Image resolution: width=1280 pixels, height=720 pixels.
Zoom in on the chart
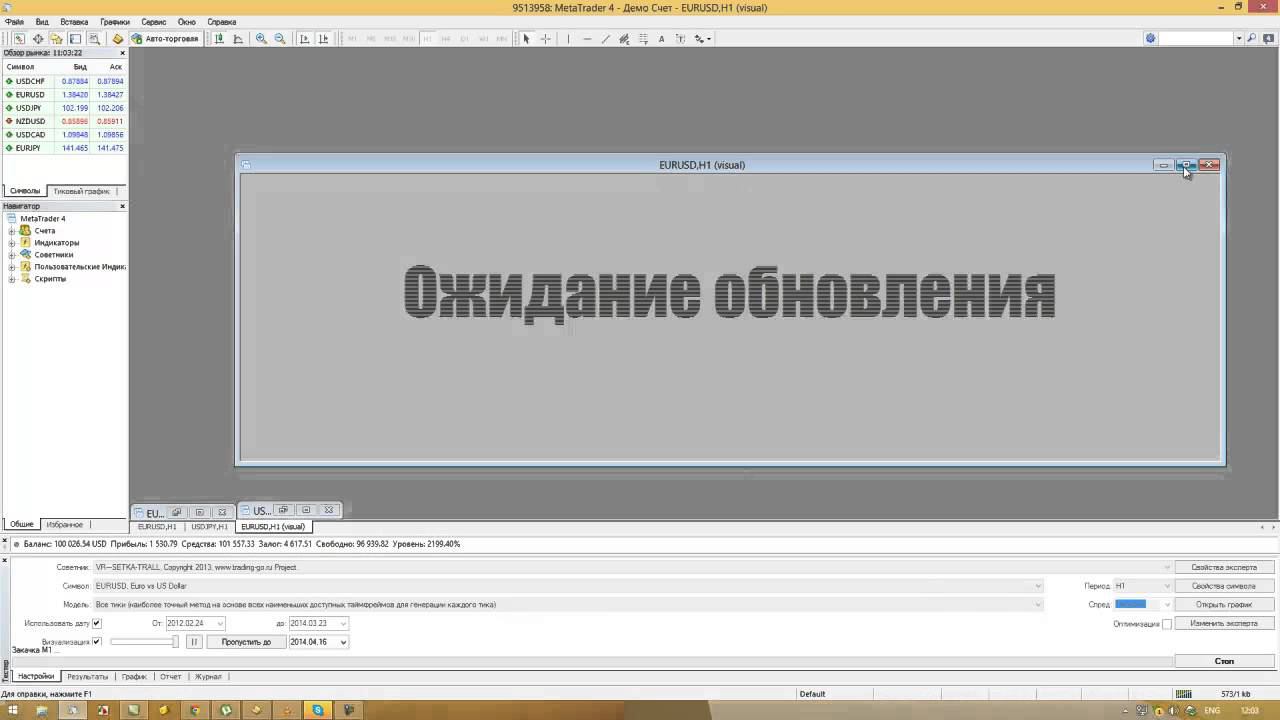(x=261, y=39)
